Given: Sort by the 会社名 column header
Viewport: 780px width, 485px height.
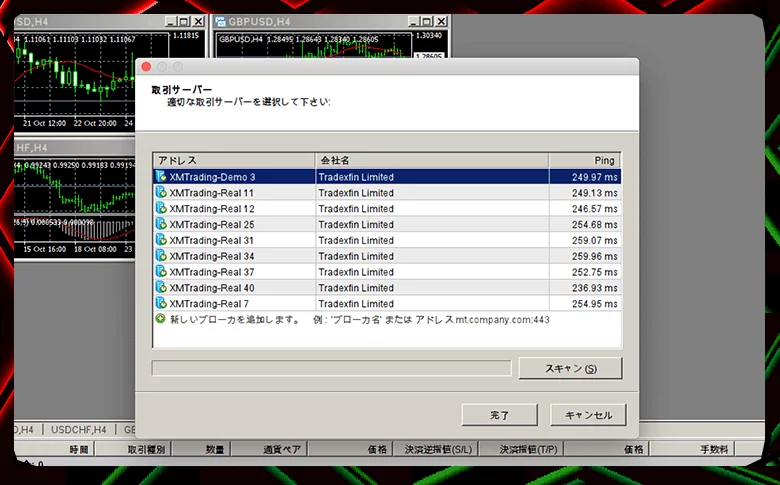Looking at the screenshot, I should (432, 161).
